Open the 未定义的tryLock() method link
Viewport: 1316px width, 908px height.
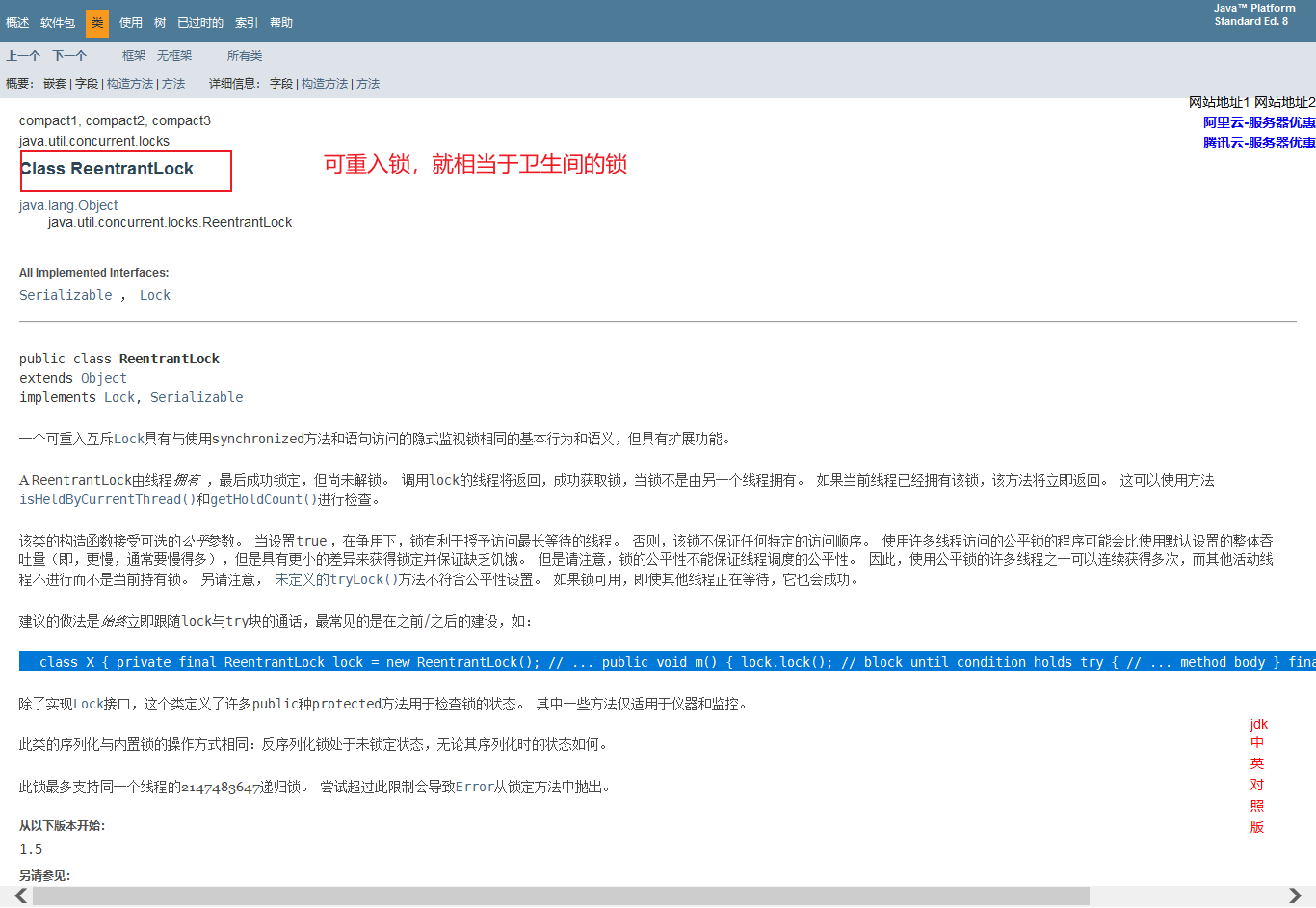pos(336,579)
